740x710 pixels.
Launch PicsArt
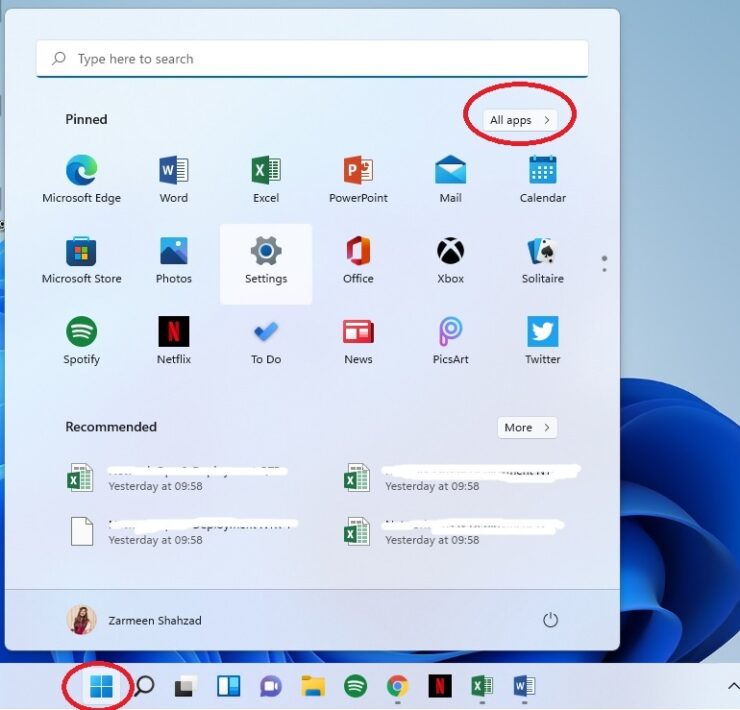[450, 341]
